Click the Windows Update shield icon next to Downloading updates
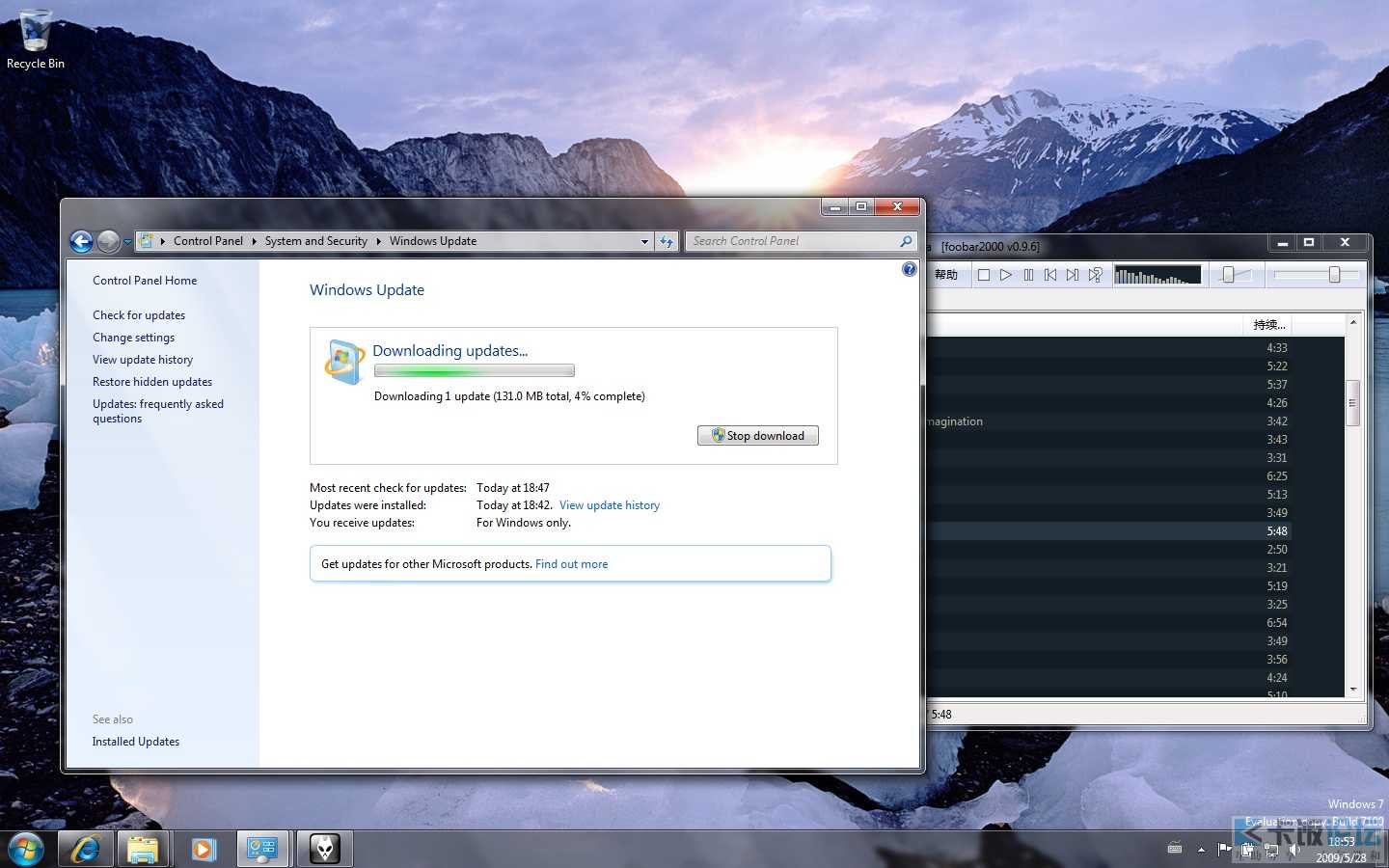Image resolution: width=1389 pixels, height=868 pixels. click(342, 363)
